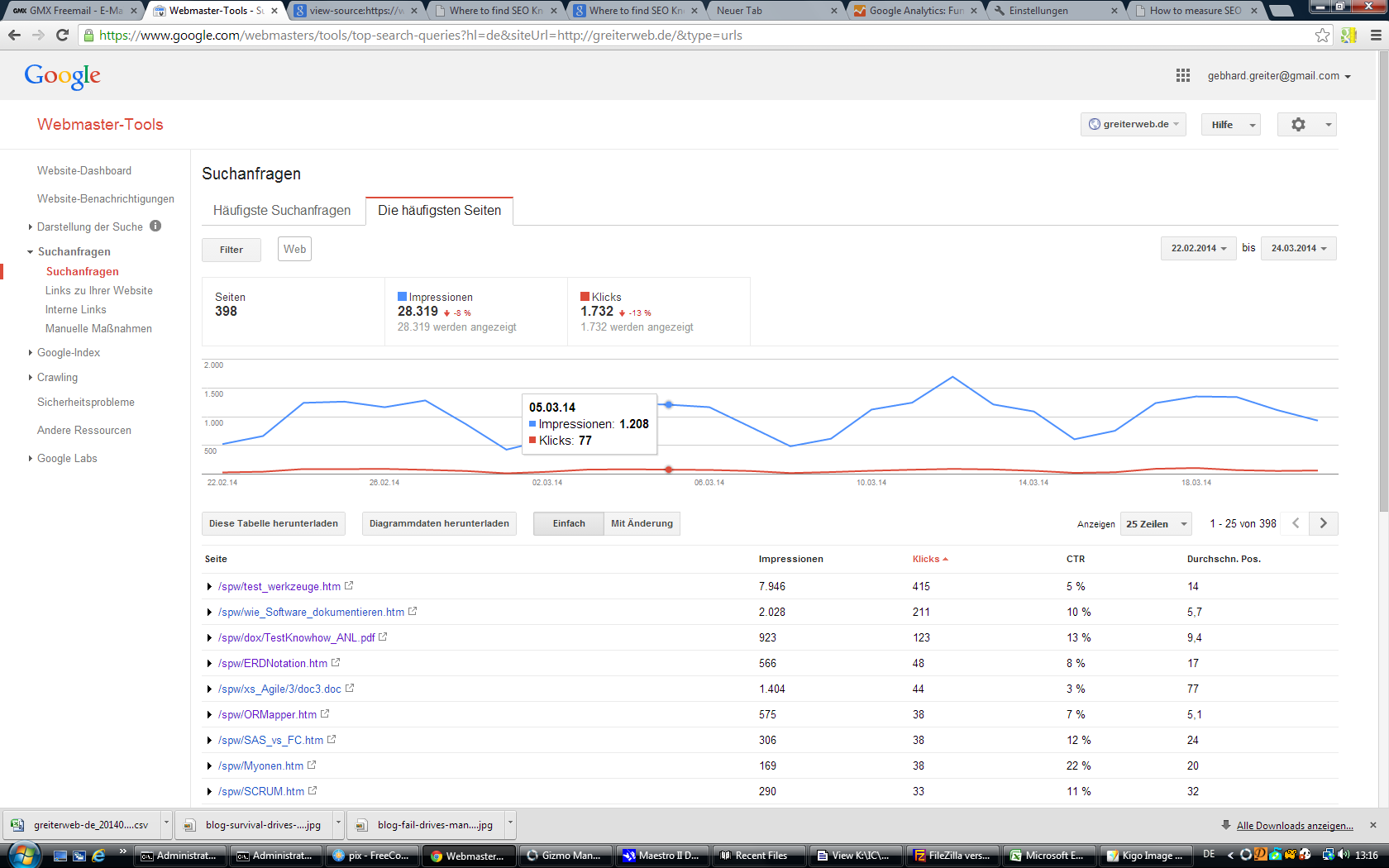Switch to Neuer Tab browser tab
This screenshot has width=1389, height=868.
click(776, 11)
